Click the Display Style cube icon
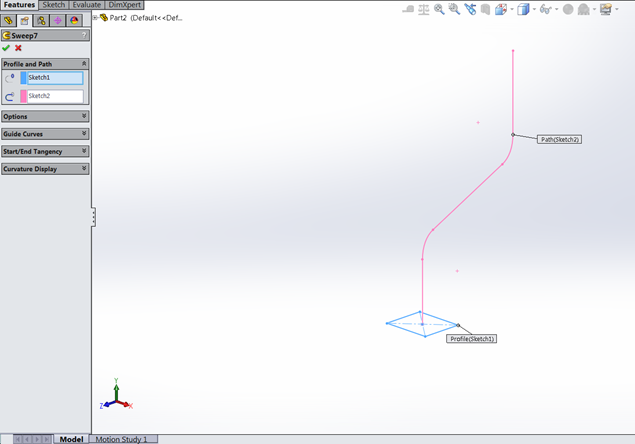 [x=523, y=9]
